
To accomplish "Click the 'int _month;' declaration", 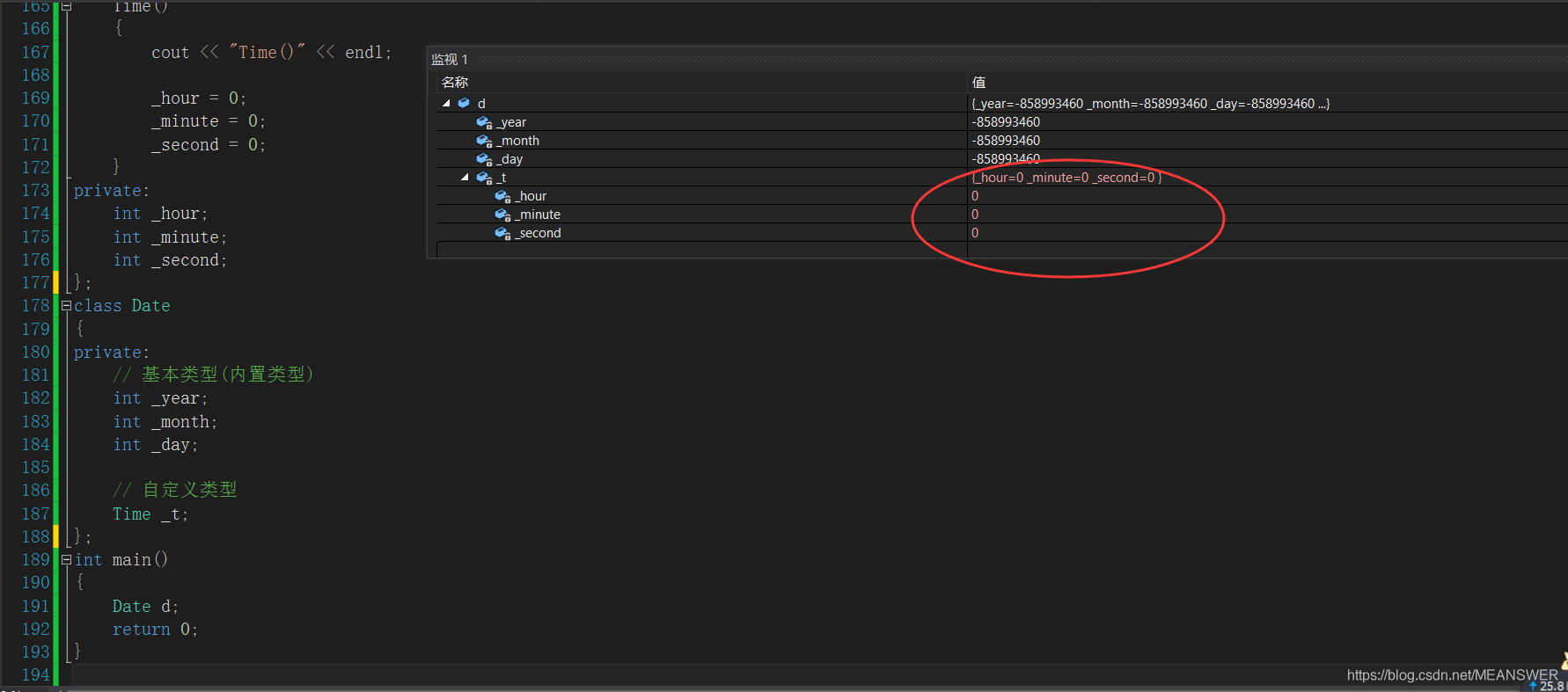I will point(165,421).
